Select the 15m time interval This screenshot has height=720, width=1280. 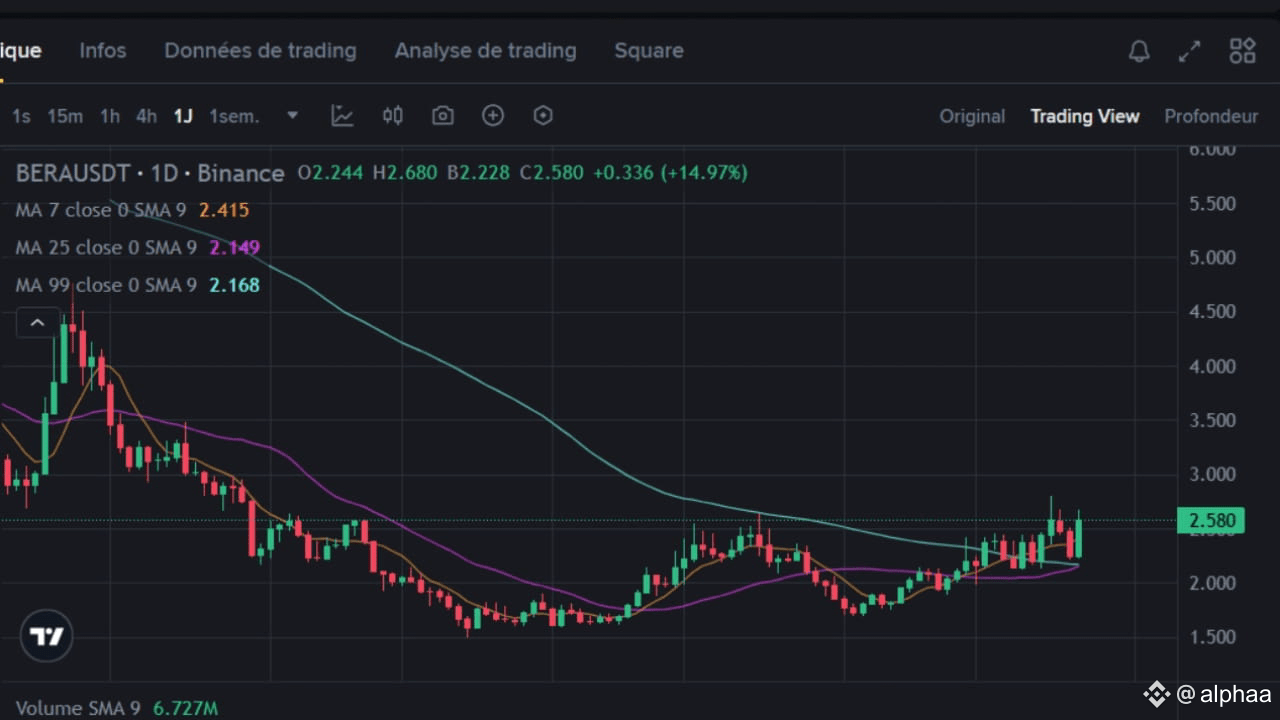coord(65,116)
